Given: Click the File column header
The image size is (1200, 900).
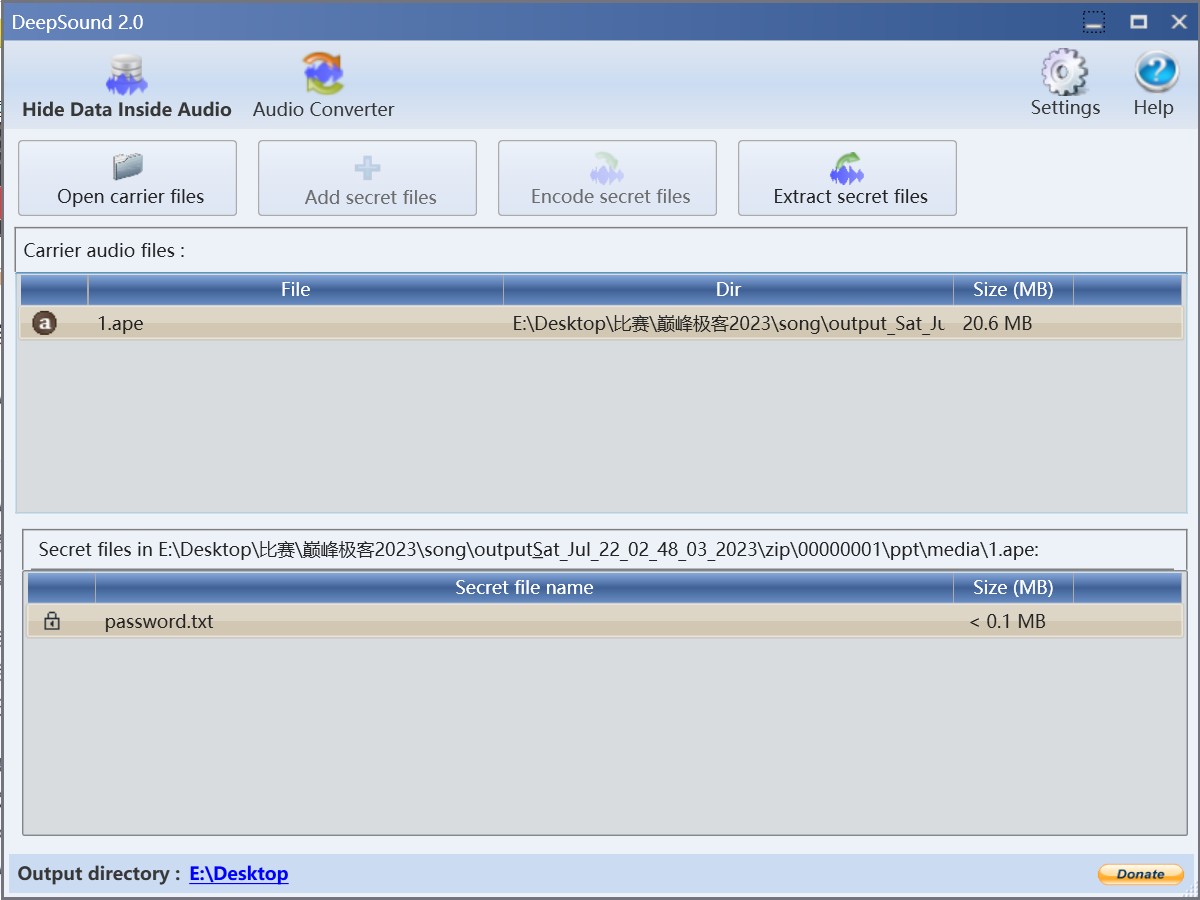Looking at the screenshot, I should point(296,290).
